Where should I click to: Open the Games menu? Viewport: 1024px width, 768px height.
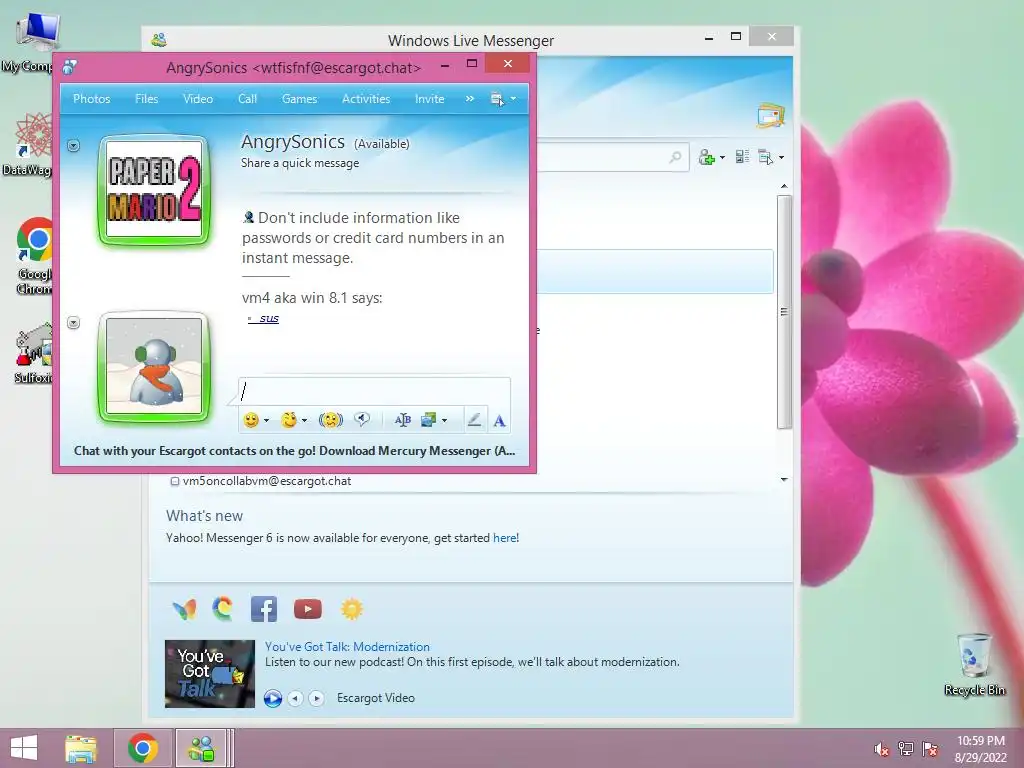coord(299,99)
